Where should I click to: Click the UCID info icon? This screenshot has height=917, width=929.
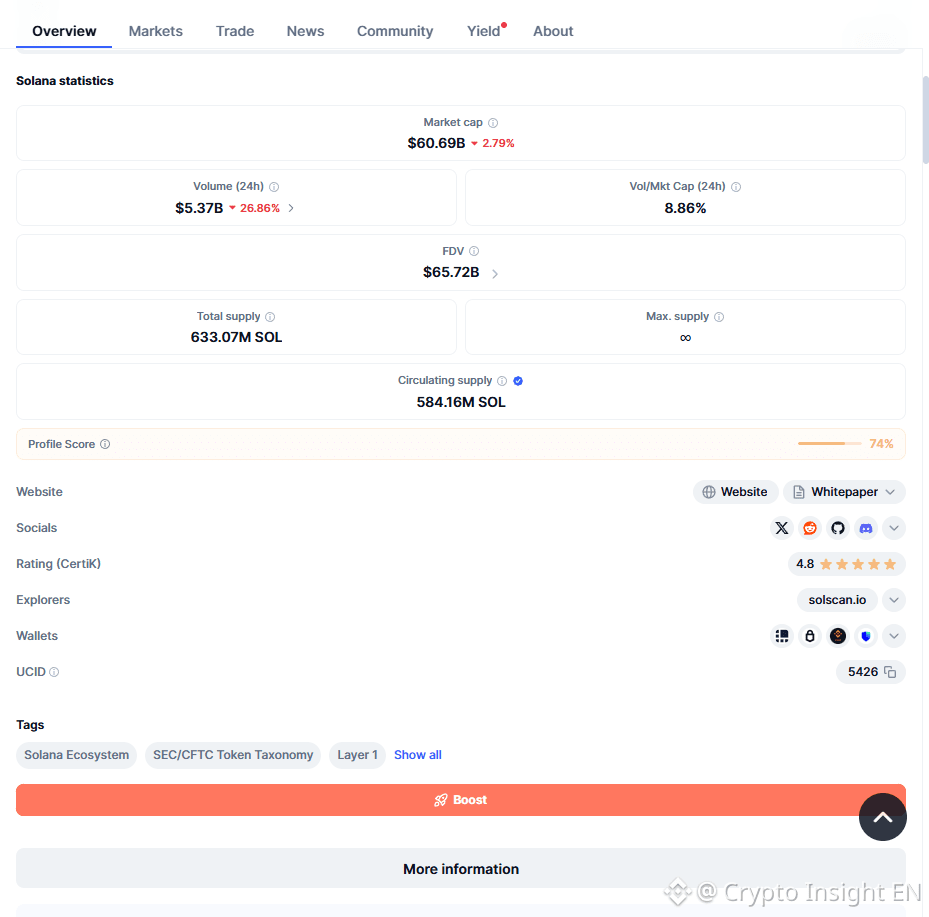tap(54, 672)
